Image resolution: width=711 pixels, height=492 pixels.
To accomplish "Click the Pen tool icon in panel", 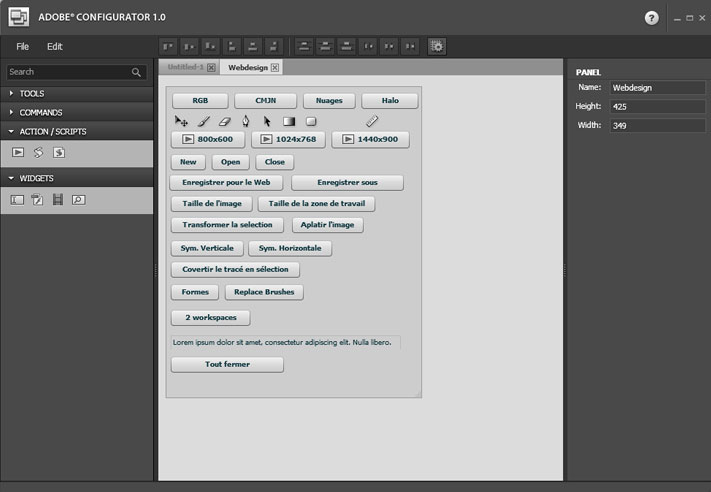I will point(246,121).
